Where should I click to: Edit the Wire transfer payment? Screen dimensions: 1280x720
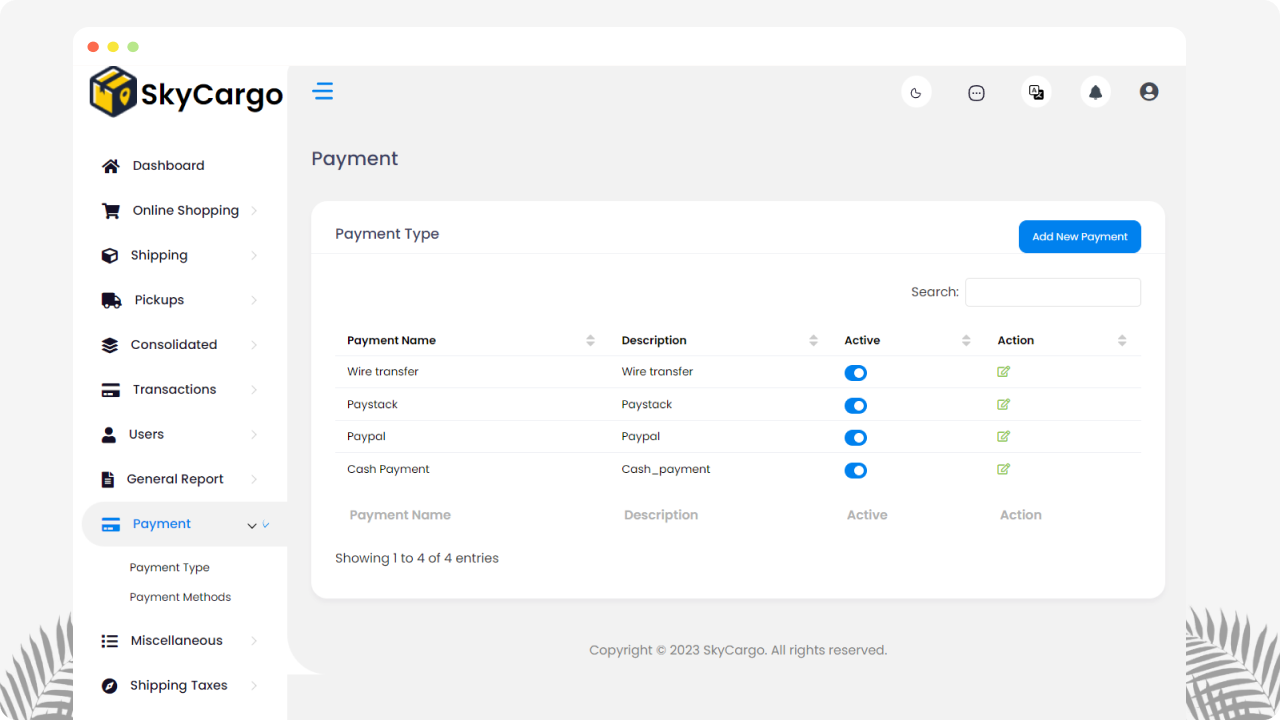pos(1003,372)
